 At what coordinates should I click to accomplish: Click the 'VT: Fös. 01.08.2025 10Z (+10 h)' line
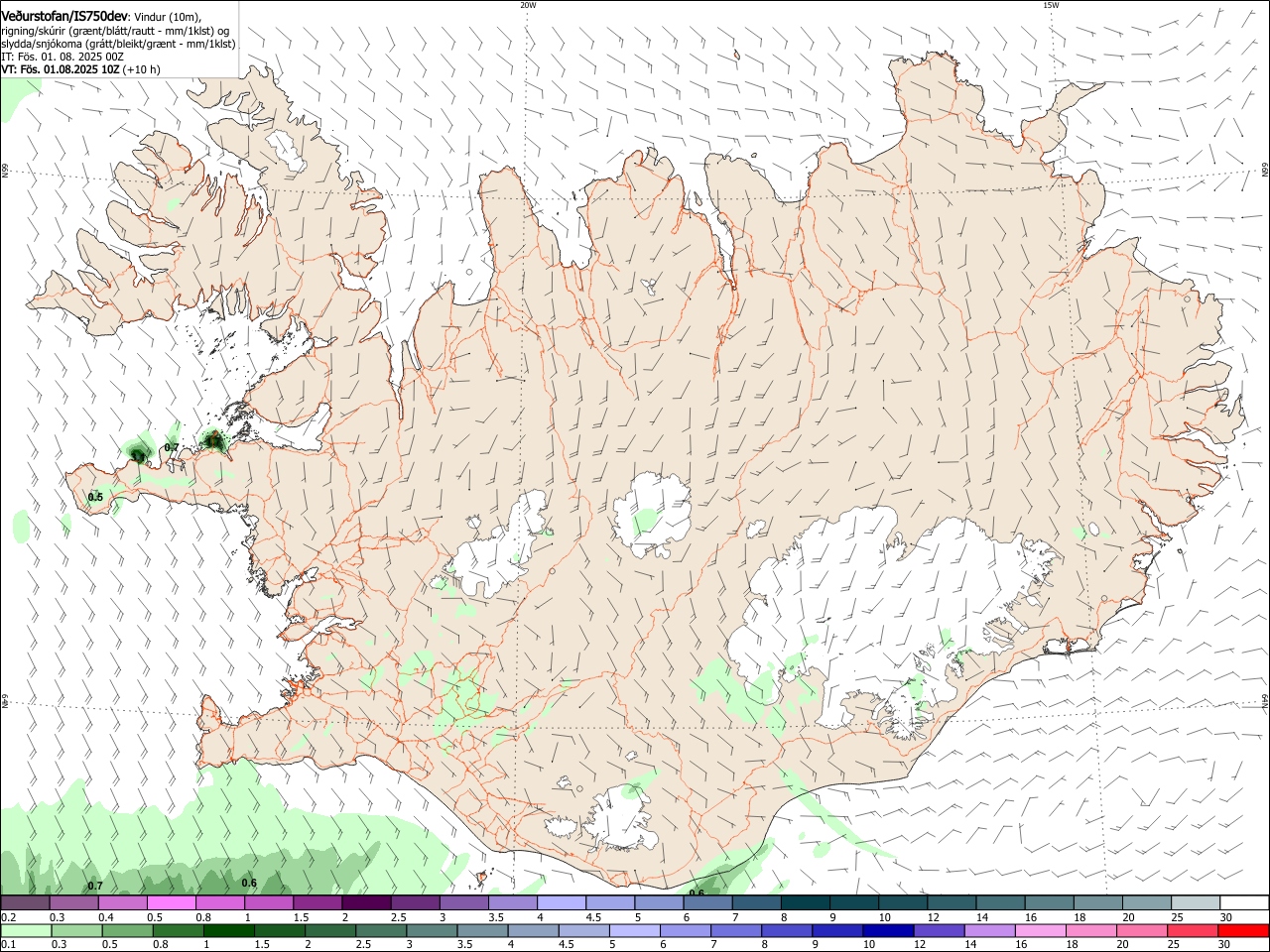coord(80,69)
